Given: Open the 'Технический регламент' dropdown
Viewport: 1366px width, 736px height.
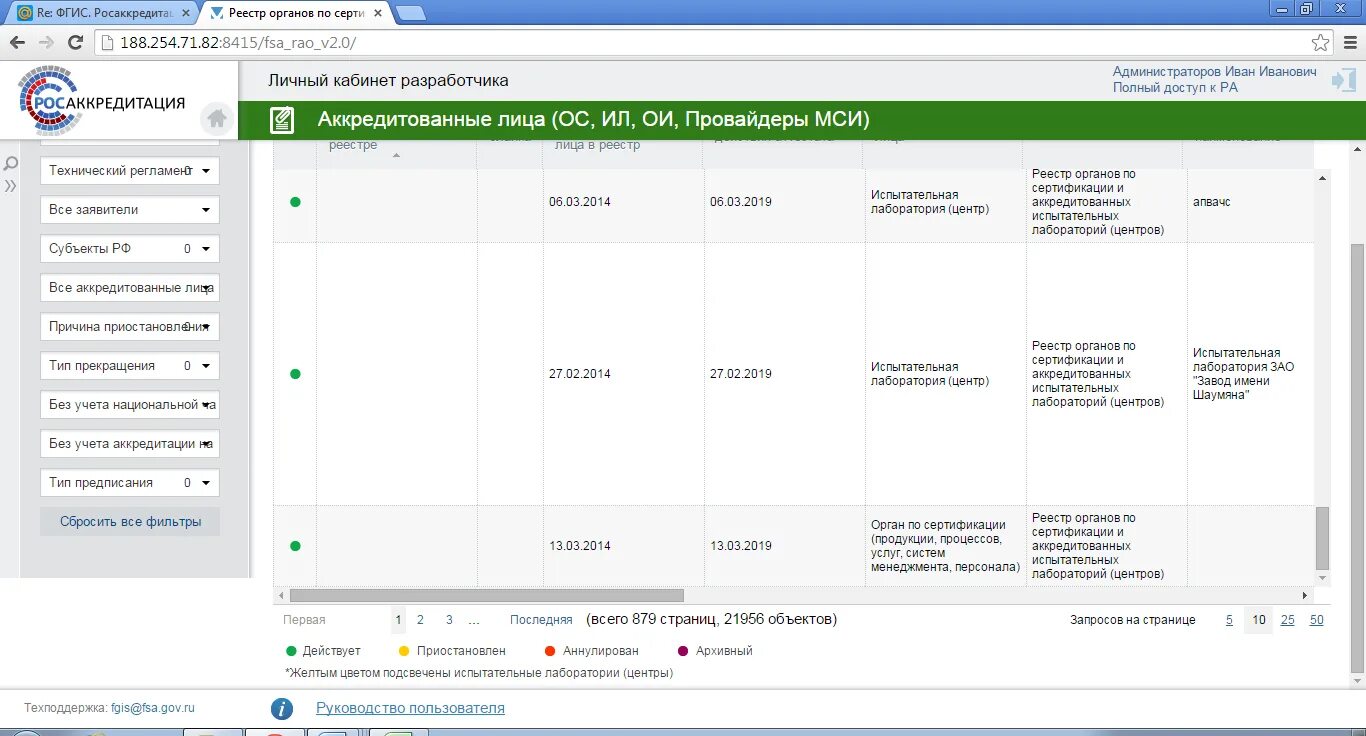Looking at the screenshot, I should [x=130, y=171].
